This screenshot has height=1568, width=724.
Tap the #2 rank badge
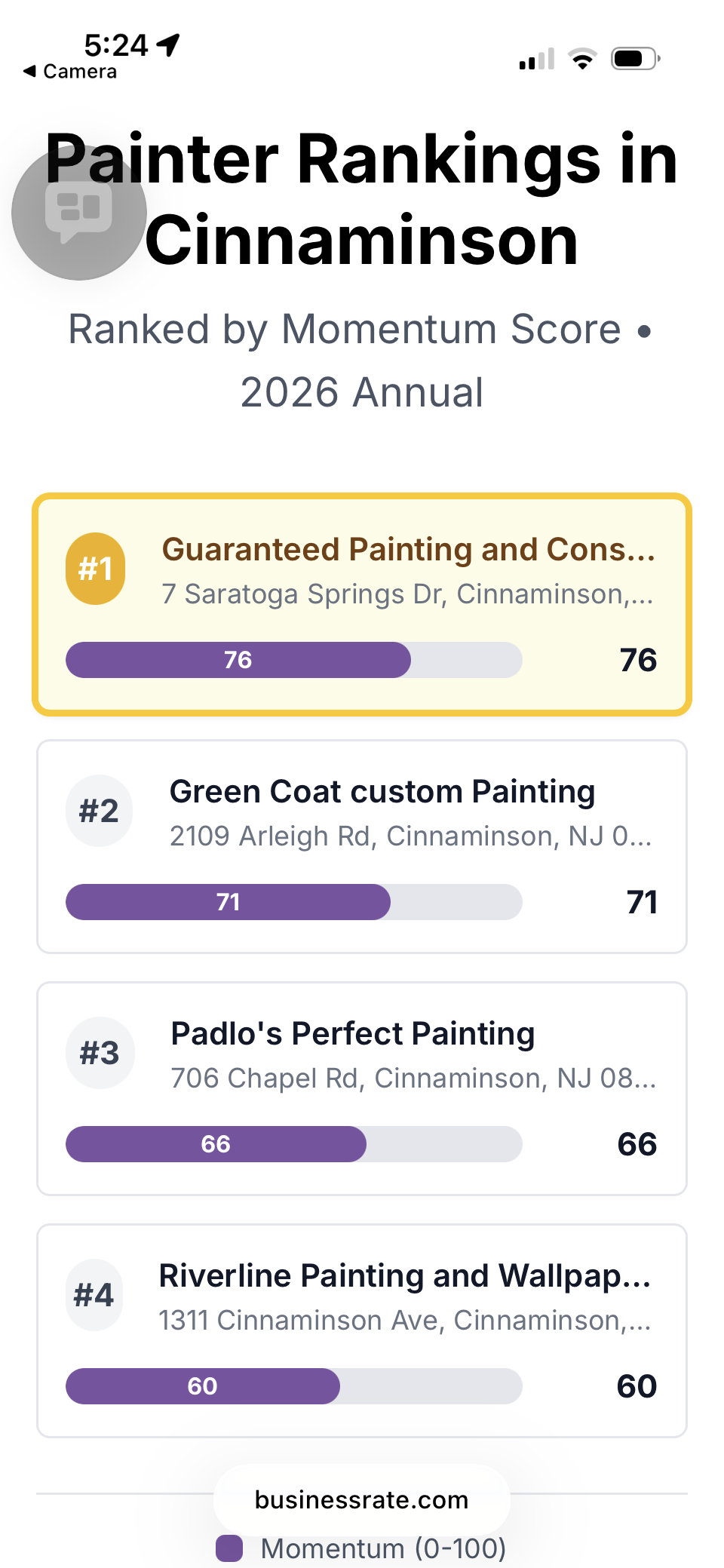pyautogui.click(x=99, y=811)
